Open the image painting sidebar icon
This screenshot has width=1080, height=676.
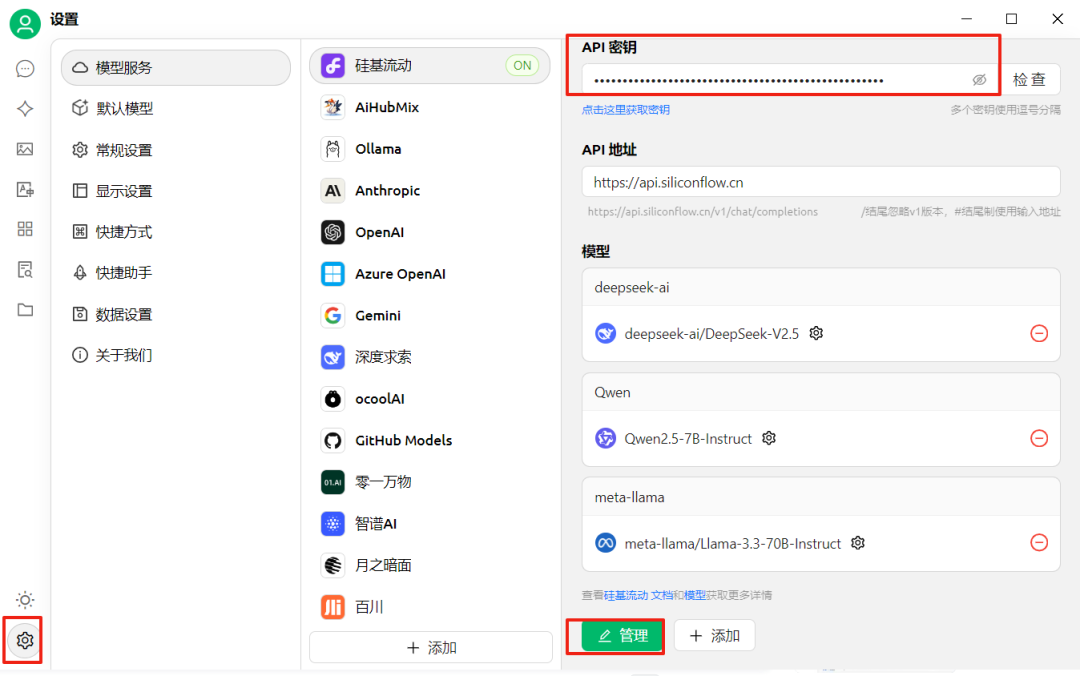[x=25, y=149]
